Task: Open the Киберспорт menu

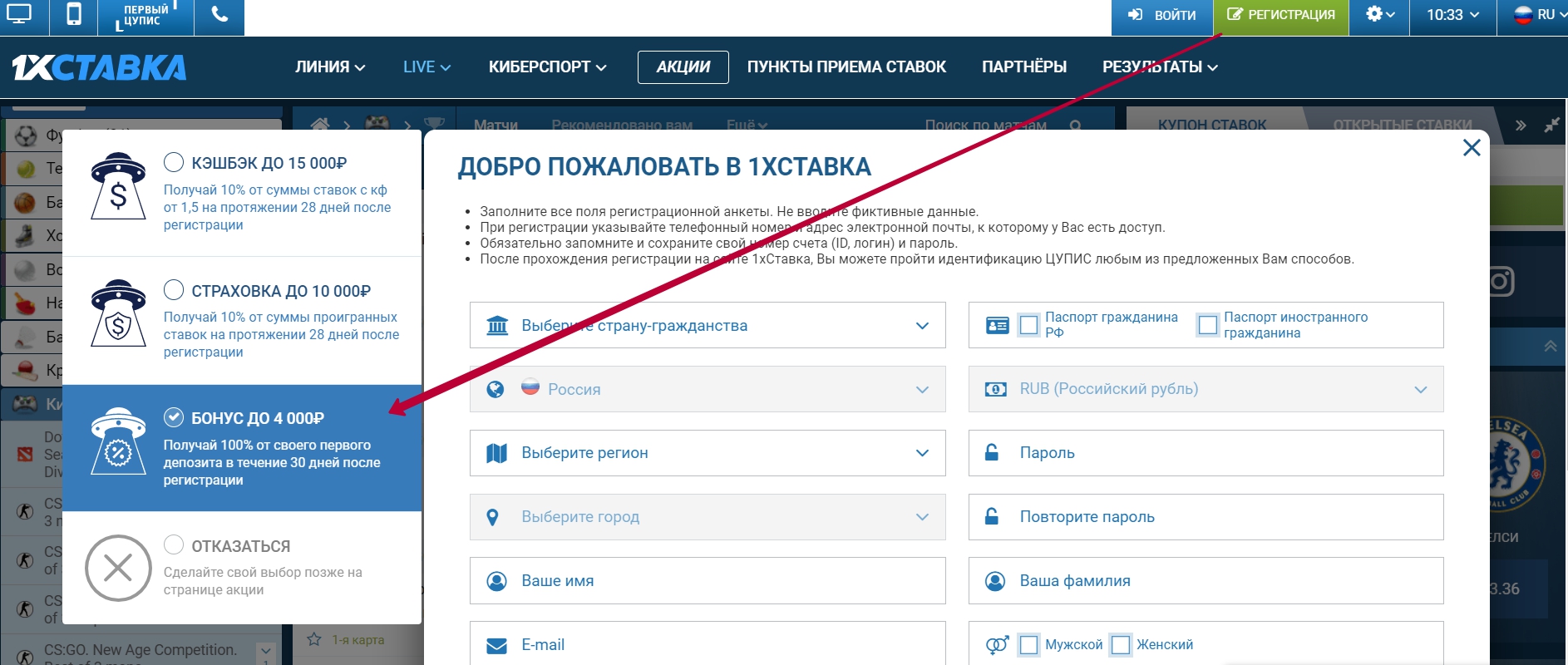Action: pyautogui.click(x=547, y=67)
